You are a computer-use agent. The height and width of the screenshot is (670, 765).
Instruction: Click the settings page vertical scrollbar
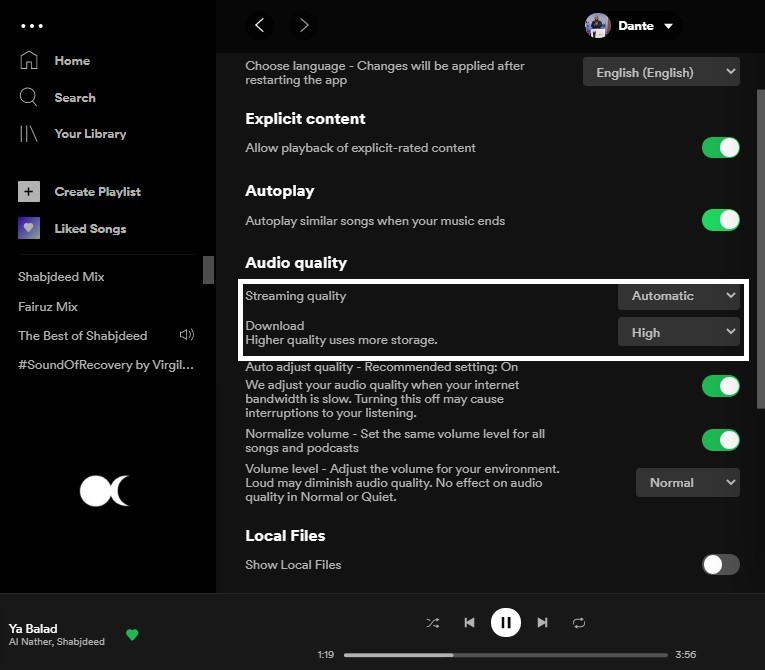pos(761,249)
